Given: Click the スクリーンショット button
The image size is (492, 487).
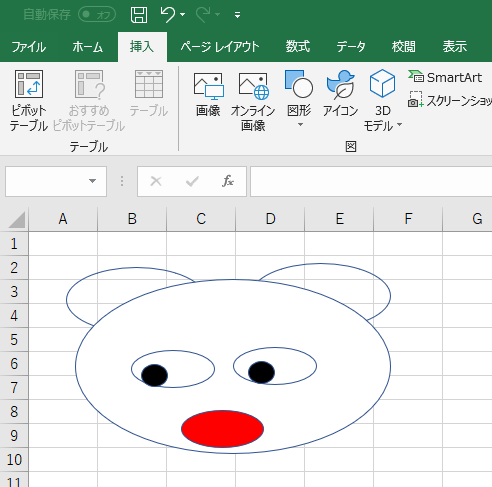Looking at the screenshot, I should [450, 100].
